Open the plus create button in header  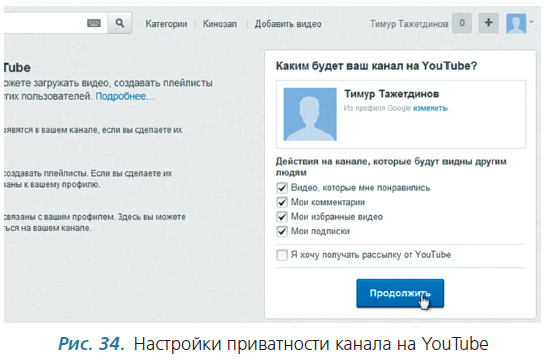tap(488, 23)
